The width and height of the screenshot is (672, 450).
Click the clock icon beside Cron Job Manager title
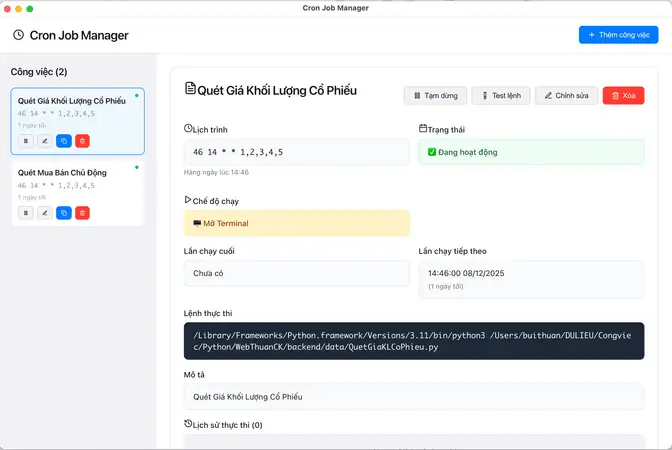point(18,35)
